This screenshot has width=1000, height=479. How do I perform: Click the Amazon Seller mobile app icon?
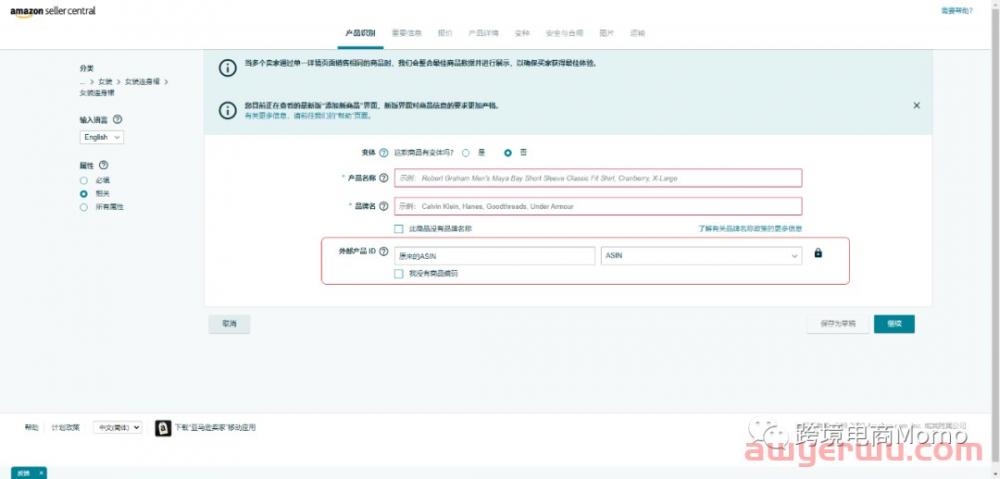[x=163, y=428]
